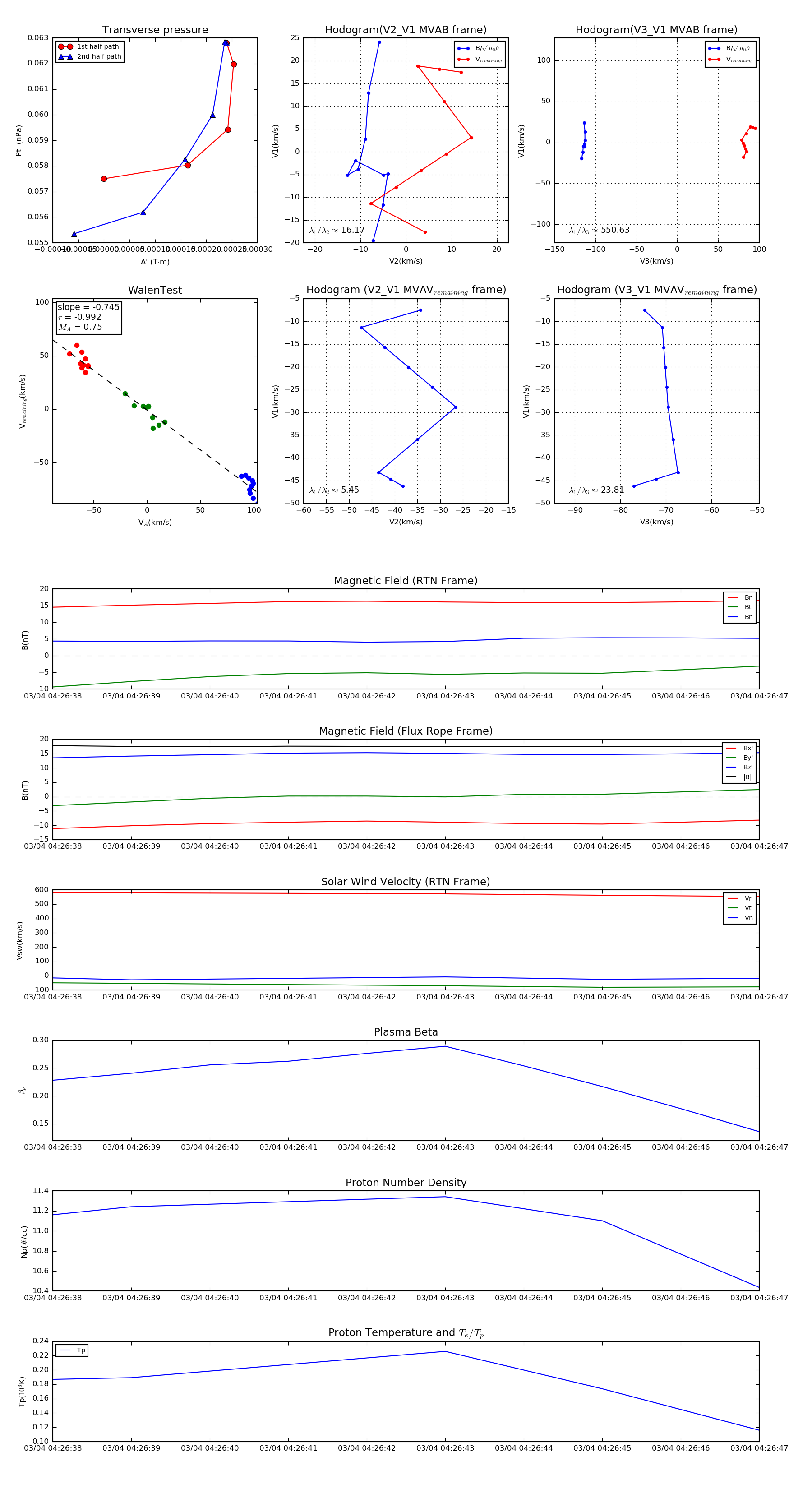Click the rightmost point in the MVAV V2_V1 hodogram
This screenshot has height=1489, width=812.
[x=456, y=407]
